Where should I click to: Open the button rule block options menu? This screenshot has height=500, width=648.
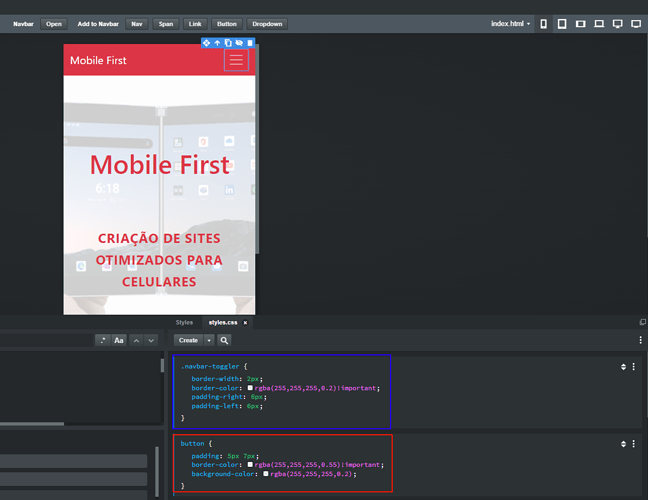coord(634,444)
